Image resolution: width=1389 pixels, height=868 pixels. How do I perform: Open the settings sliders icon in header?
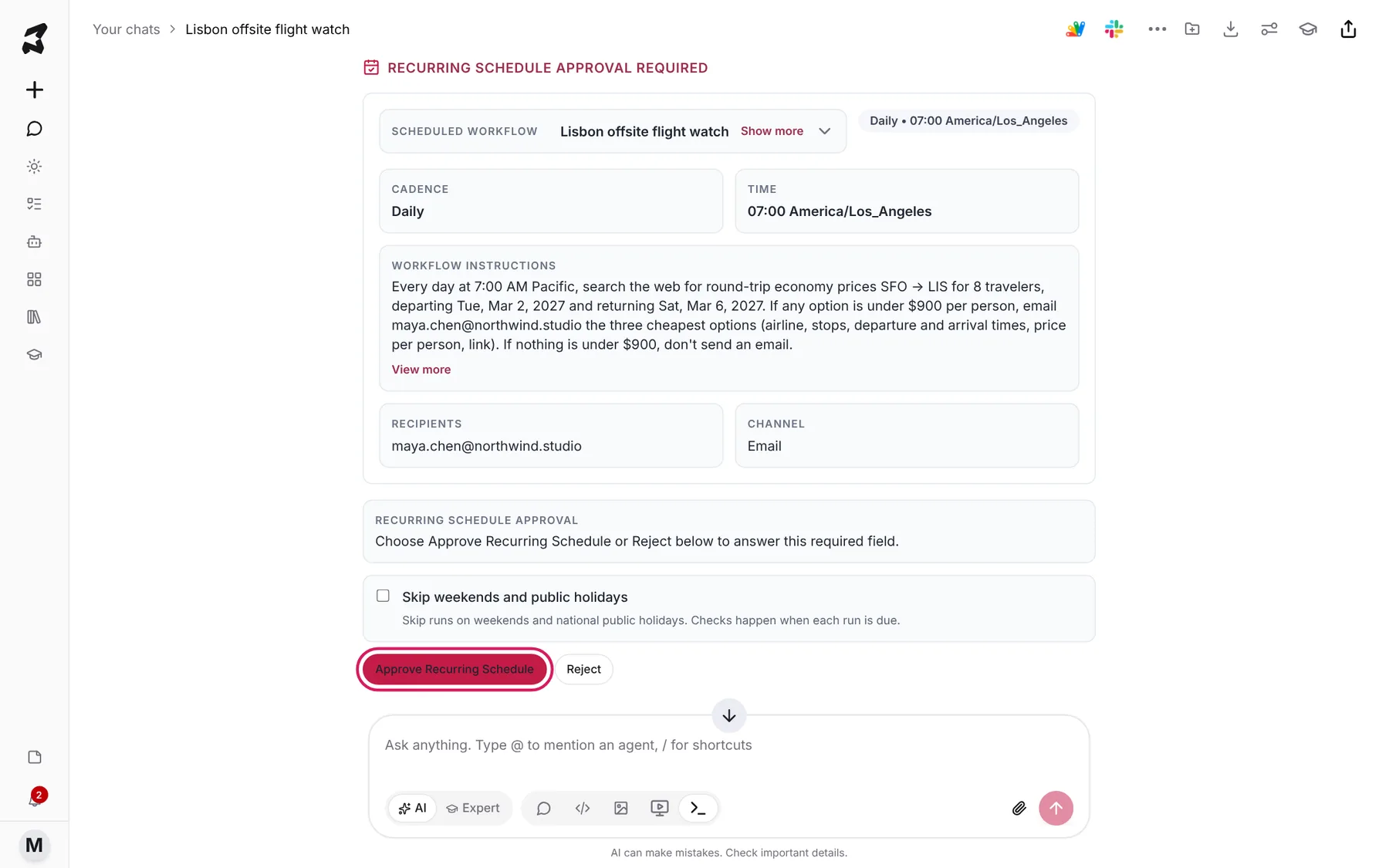(1269, 29)
